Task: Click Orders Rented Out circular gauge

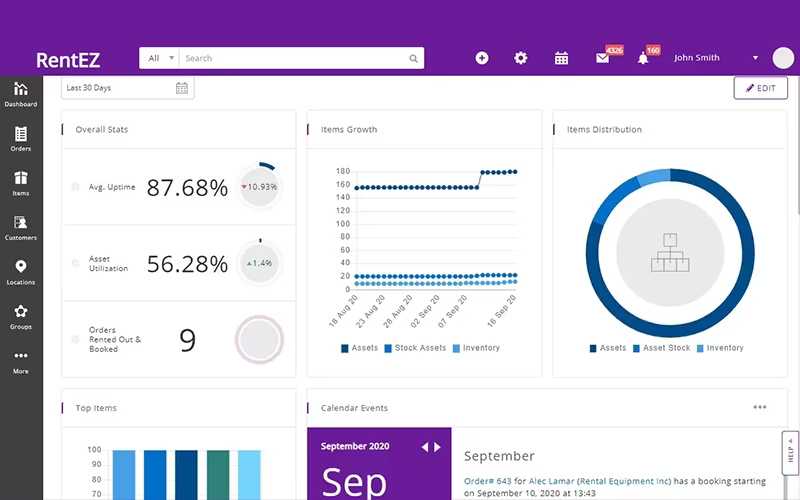Action: 259,340
